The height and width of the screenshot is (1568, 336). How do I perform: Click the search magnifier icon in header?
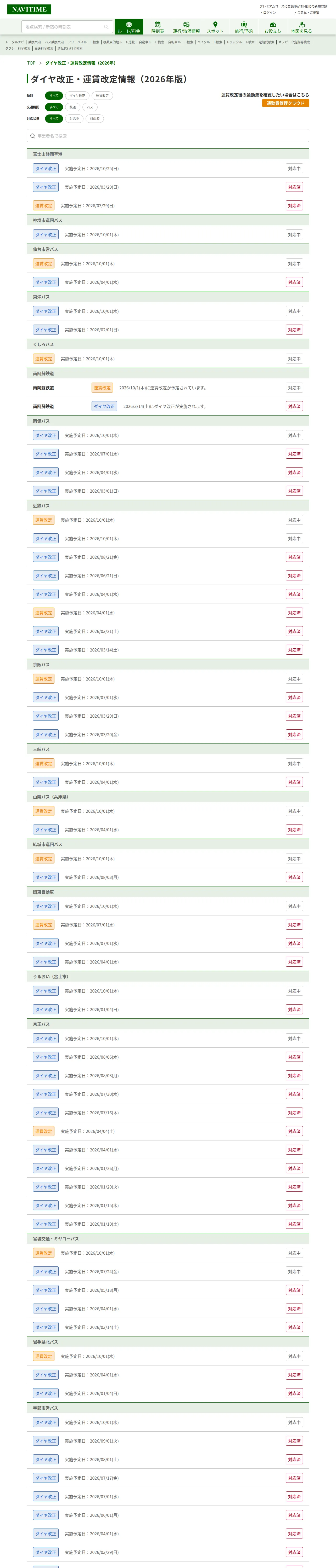[x=106, y=27]
